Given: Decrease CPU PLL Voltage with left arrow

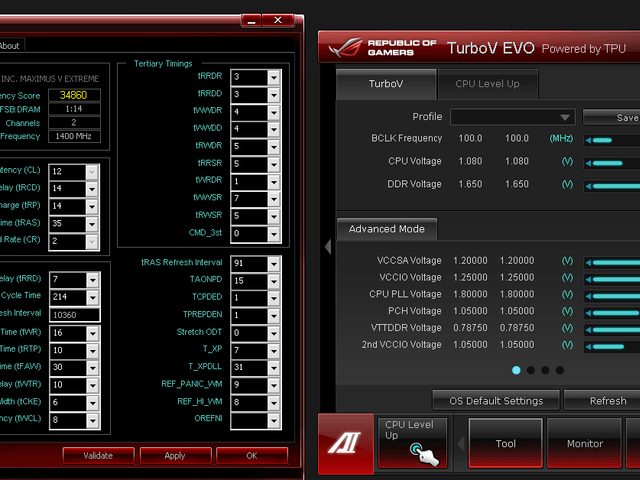Looking at the screenshot, I should [588, 296].
